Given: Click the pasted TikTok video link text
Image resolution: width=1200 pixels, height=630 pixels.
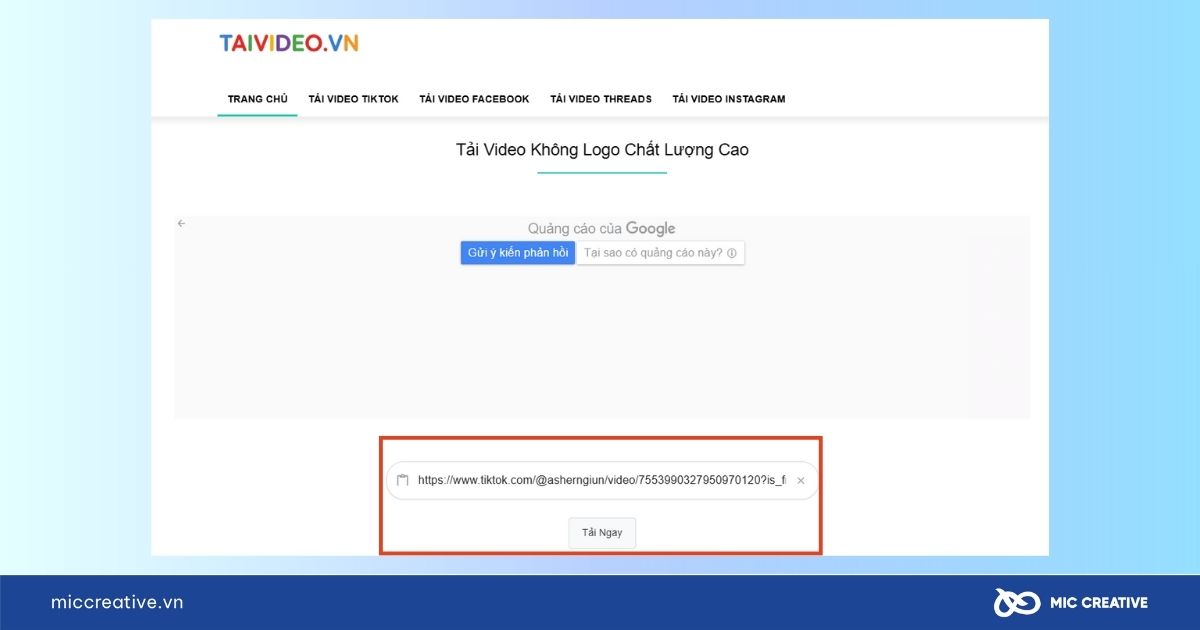Looking at the screenshot, I should 600,480.
